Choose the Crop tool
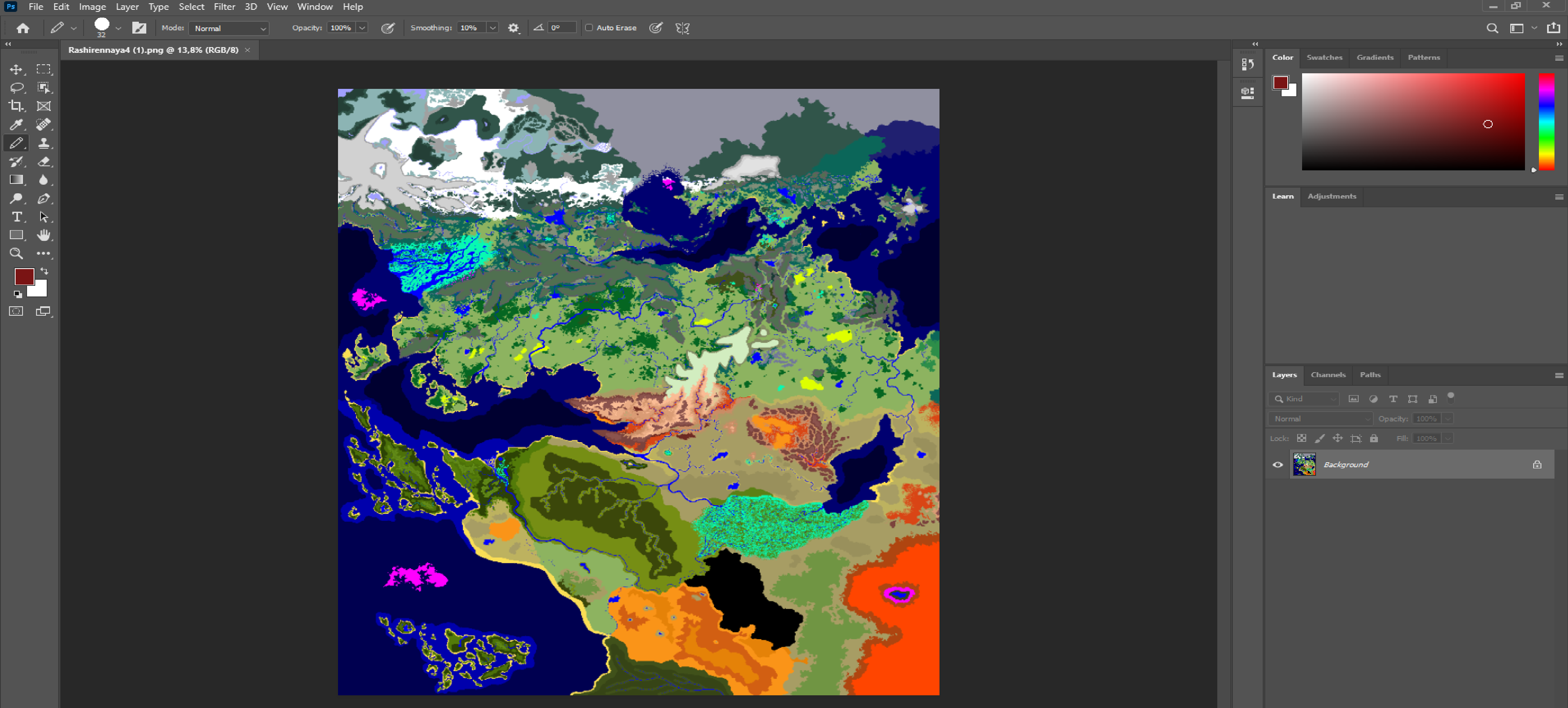 [x=16, y=106]
